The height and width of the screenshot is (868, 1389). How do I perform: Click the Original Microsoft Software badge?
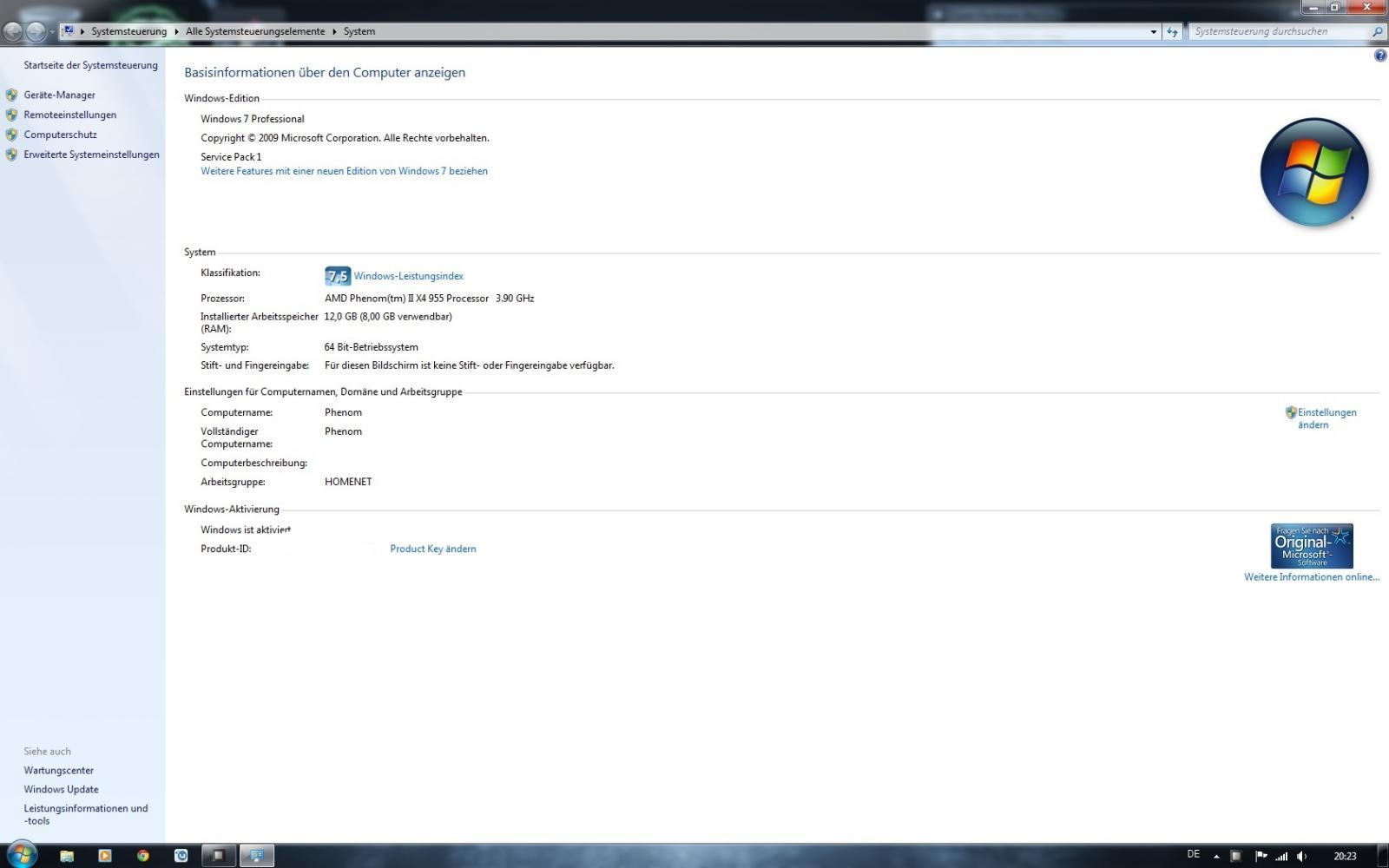pos(1312,546)
